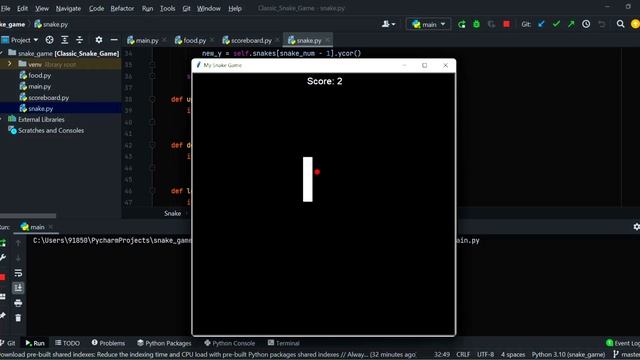640x360 pixels.
Task: Click the Down stack trace arrow
Action: click(18, 258)
